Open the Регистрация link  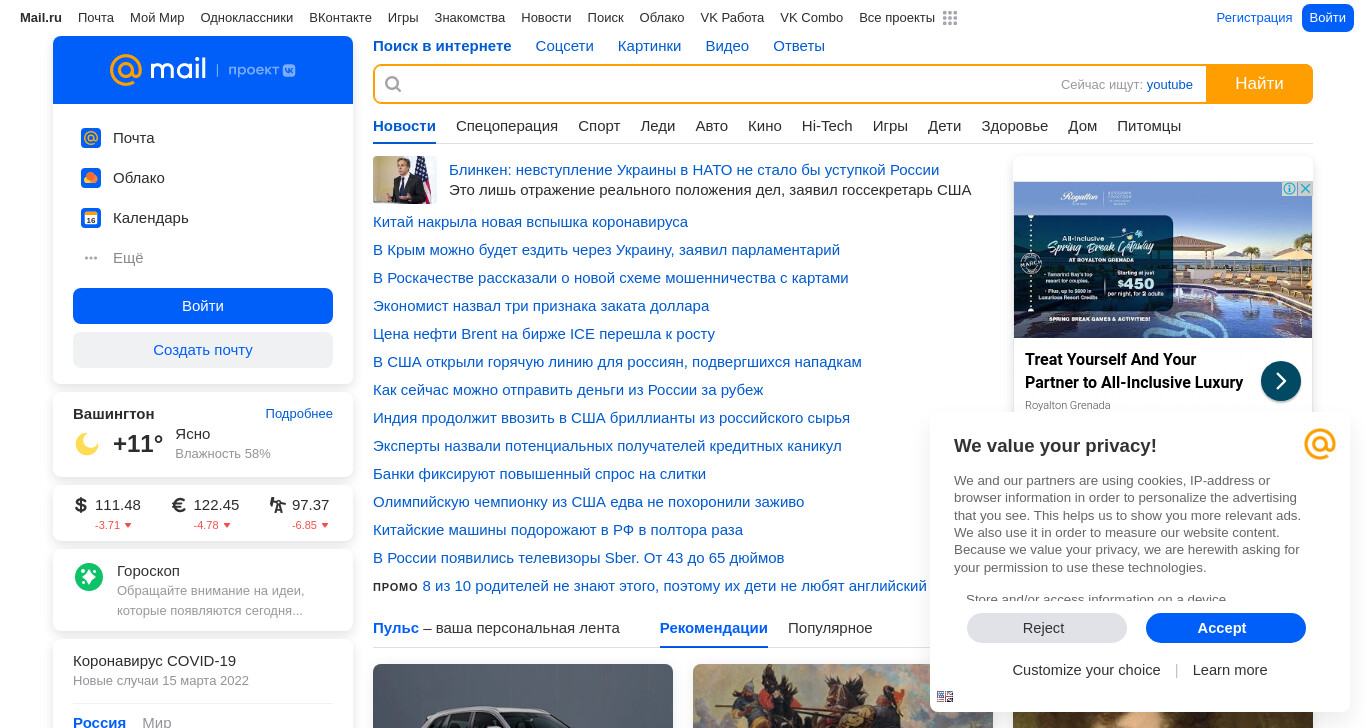1254,18
